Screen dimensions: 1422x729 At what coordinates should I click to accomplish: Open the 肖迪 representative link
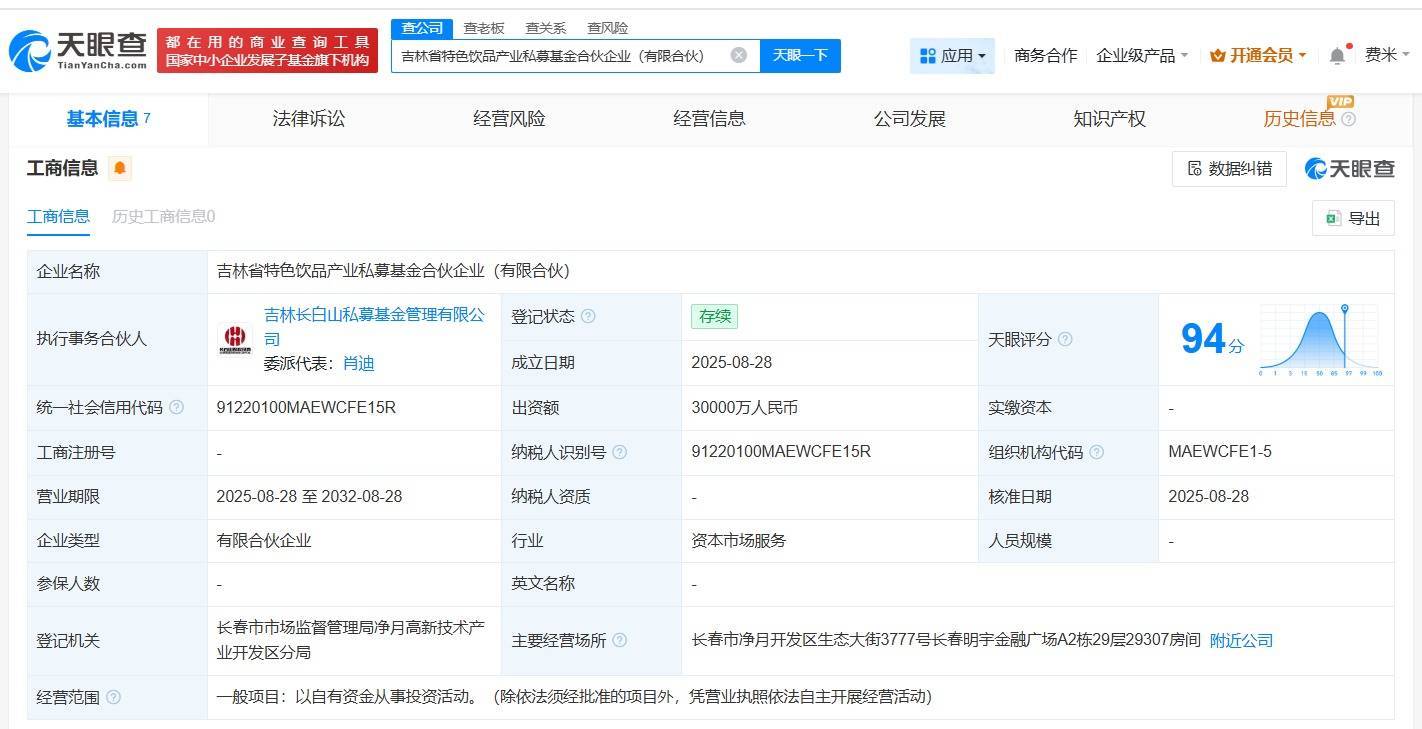(358, 363)
